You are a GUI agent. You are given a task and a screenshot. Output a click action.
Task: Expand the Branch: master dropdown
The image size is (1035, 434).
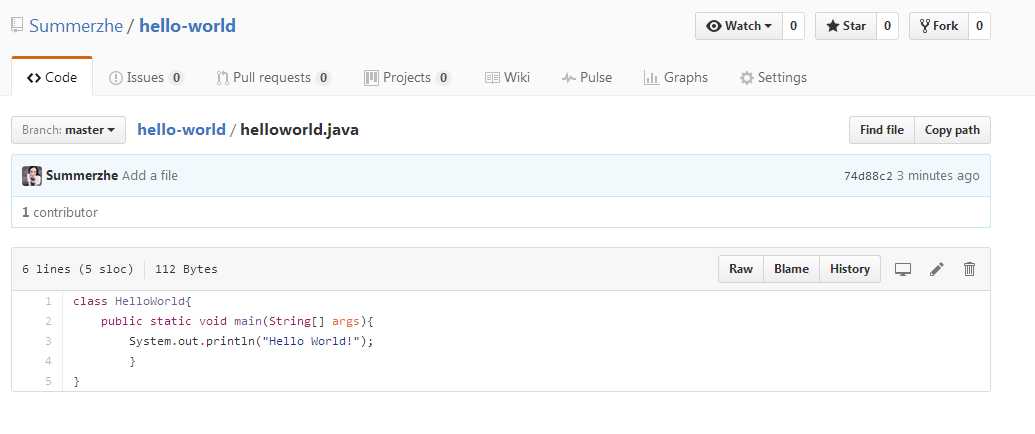69,130
